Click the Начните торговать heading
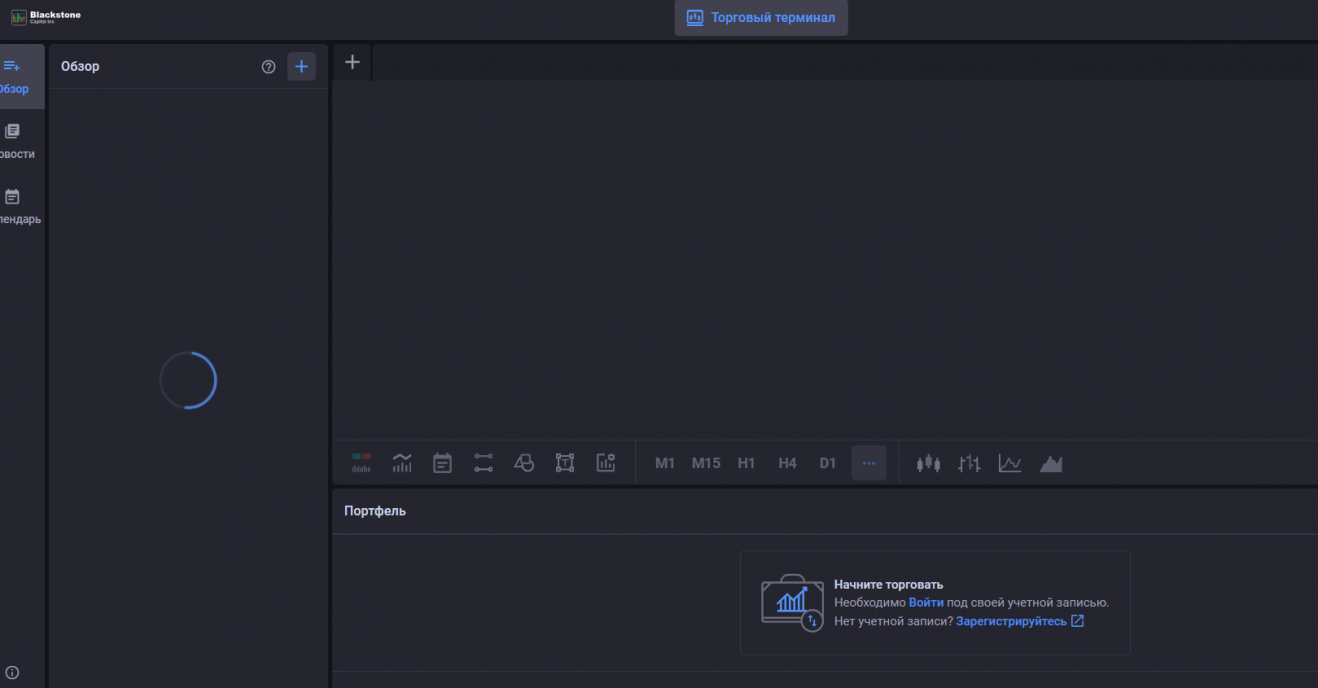This screenshot has width=1318, height=688. [888, 585]
